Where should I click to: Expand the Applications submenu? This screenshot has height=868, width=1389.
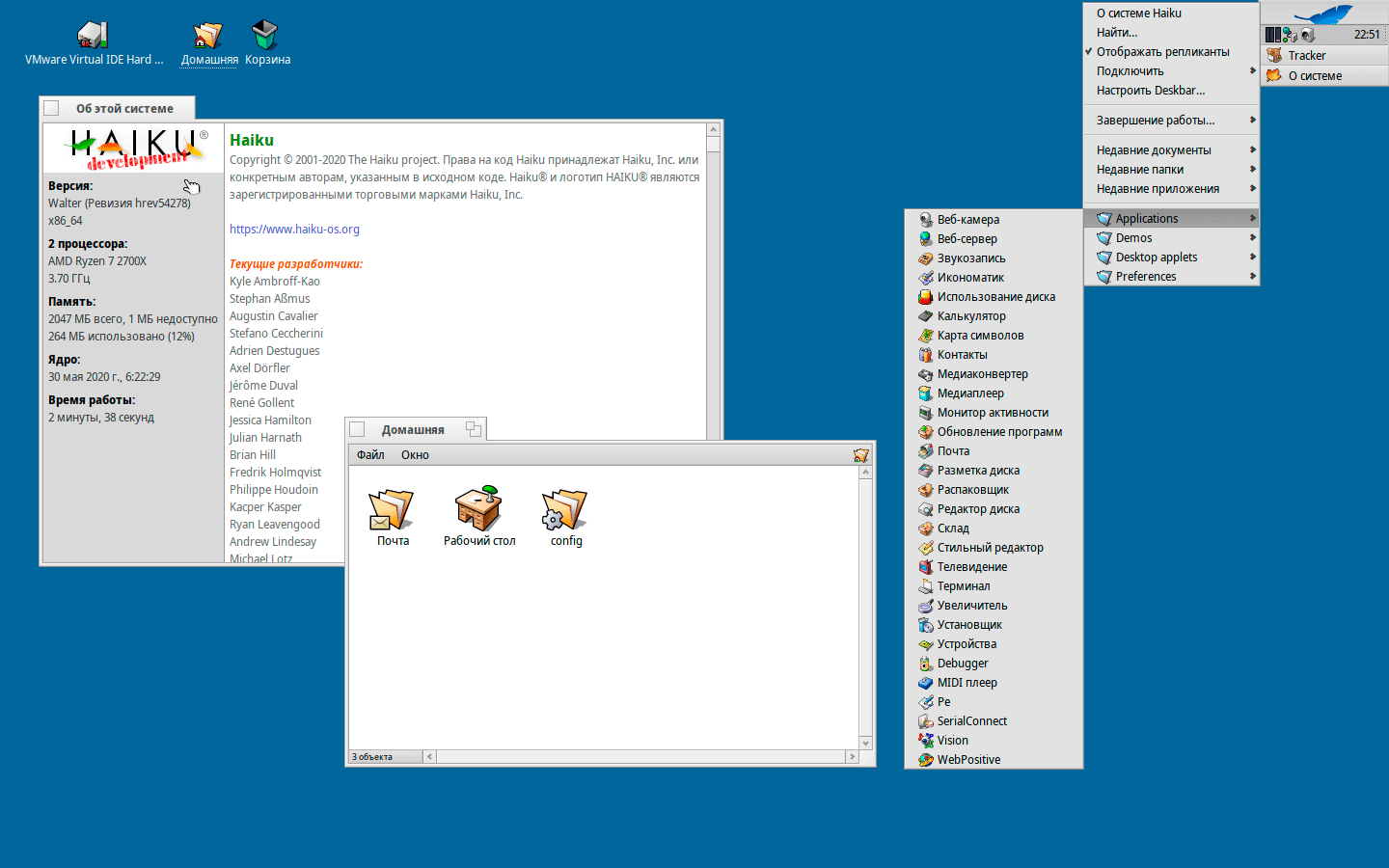[x=1171, y=219]
